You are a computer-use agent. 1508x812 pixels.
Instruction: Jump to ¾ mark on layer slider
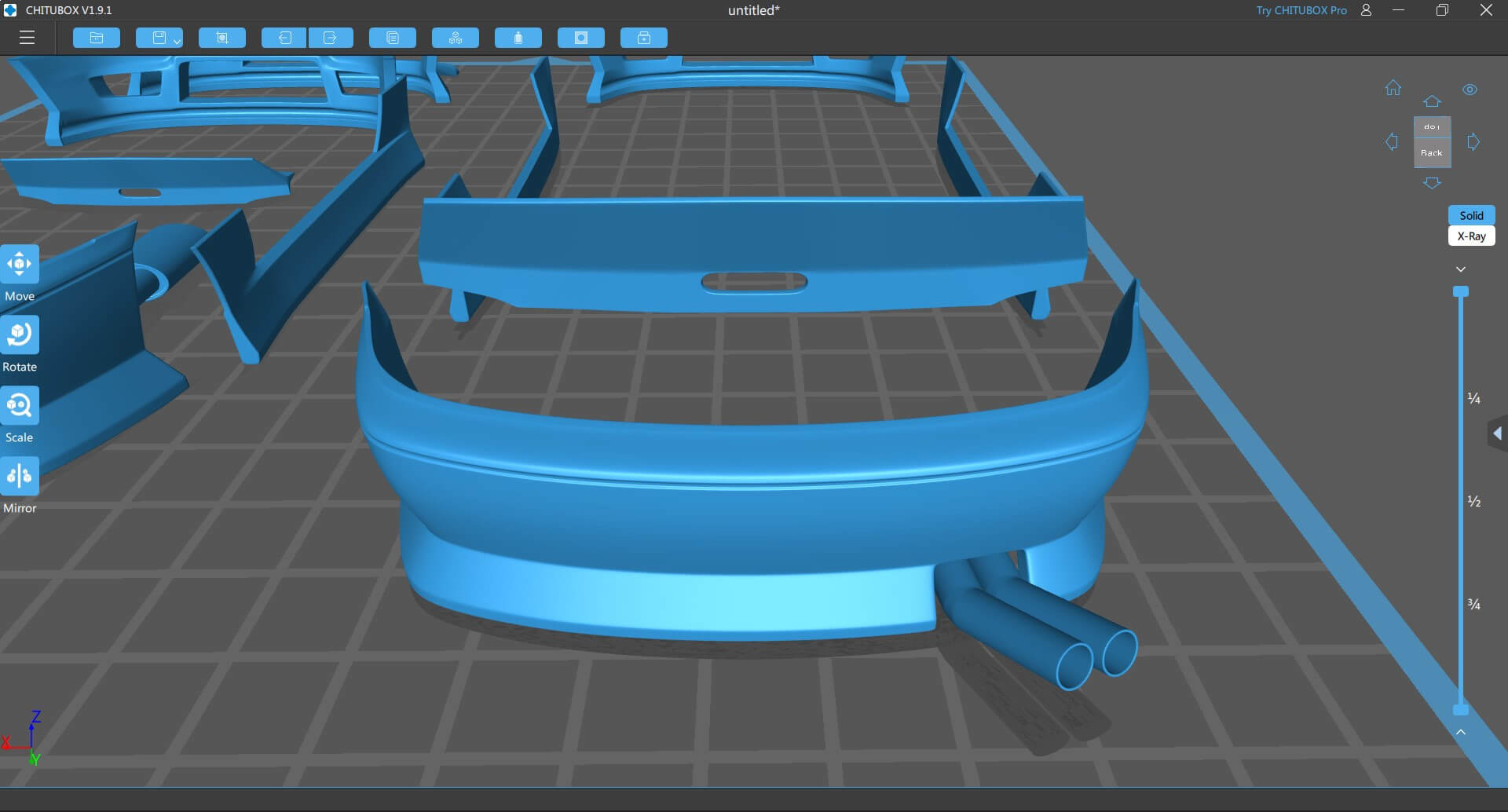coord(1474,604)
